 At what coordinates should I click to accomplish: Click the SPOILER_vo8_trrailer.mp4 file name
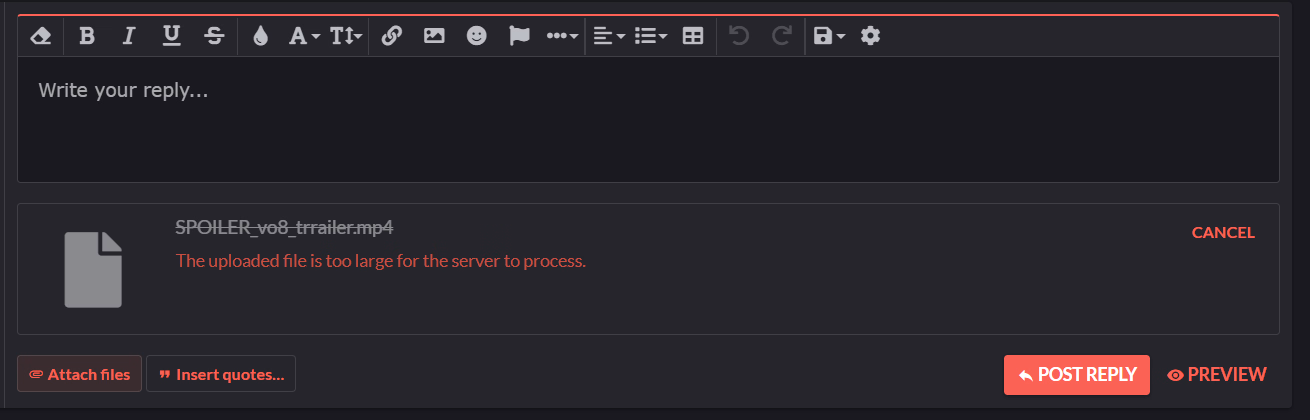[284, 227]
